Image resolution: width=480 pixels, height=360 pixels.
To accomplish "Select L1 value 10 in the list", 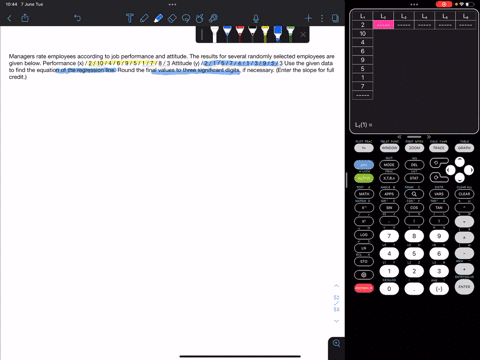I will click(x=363, y=33).
